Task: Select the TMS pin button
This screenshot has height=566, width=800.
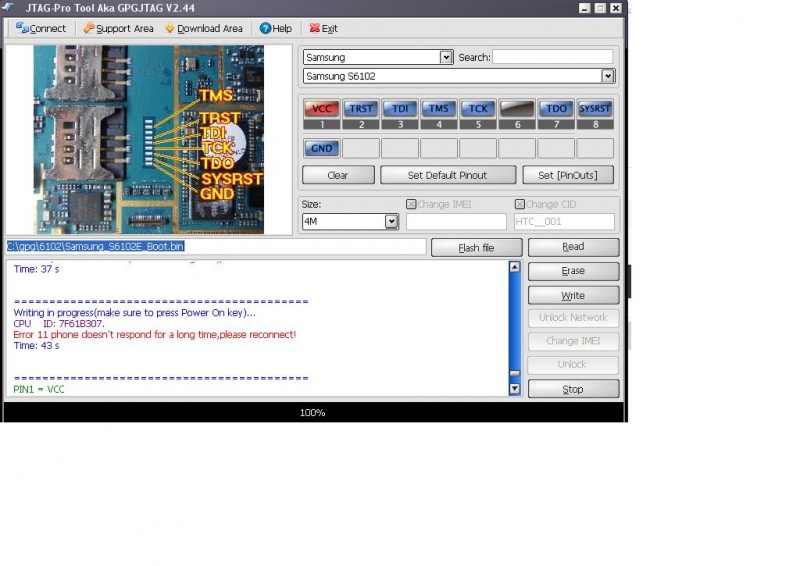Action: pyautogui.click(x=439, y=109)
